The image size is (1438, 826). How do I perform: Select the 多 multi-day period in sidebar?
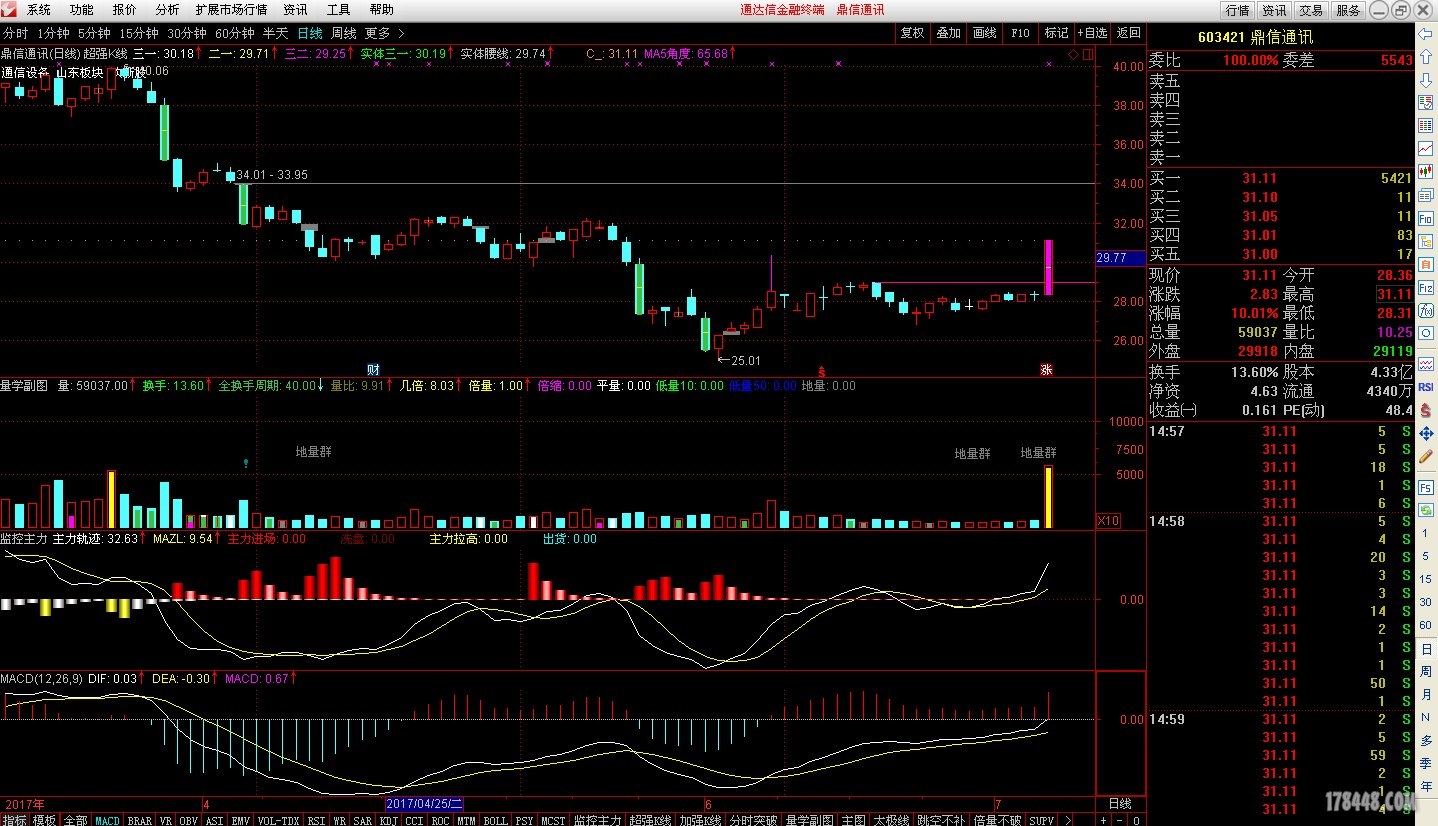[x=1426, y=740]
